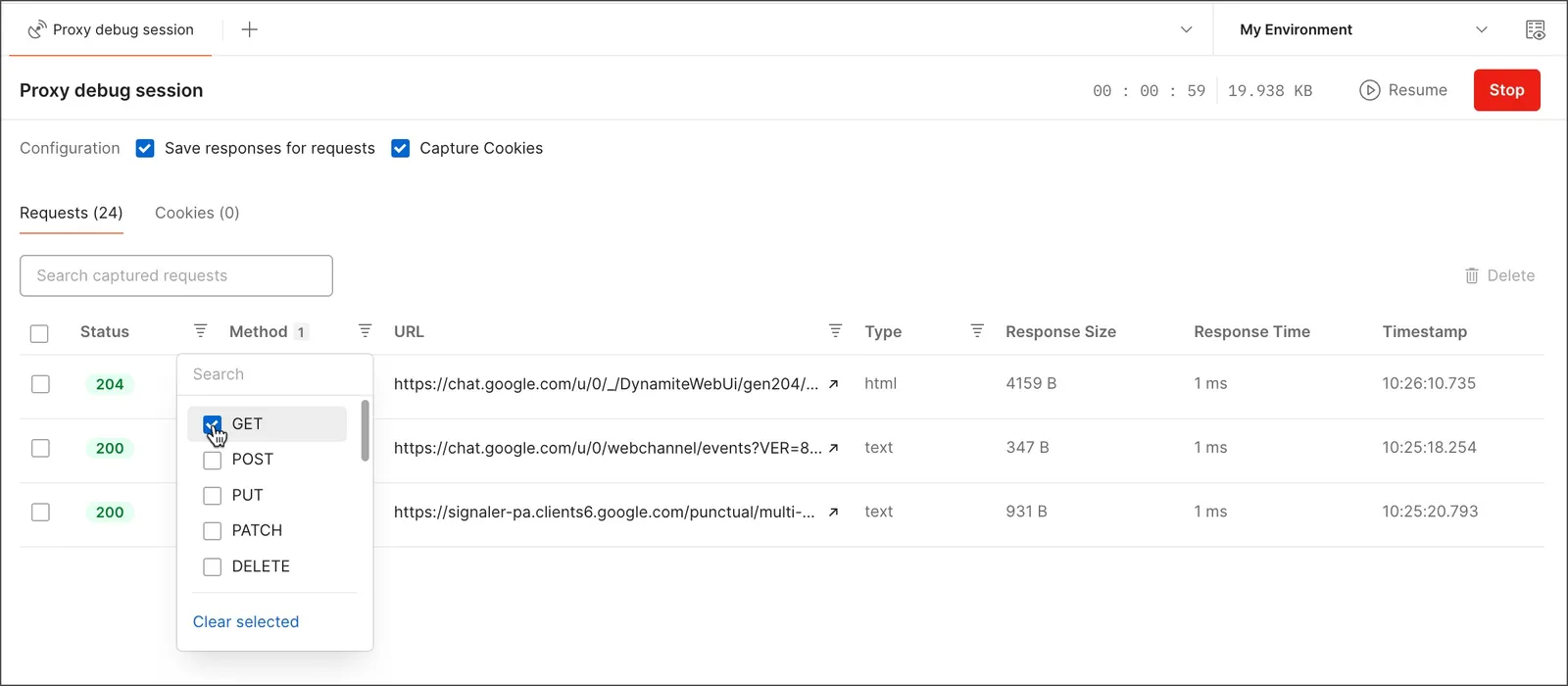1568x686 pixels.
Task: Toggle Save responses for requests checkbox
Action: click(145, 148)
